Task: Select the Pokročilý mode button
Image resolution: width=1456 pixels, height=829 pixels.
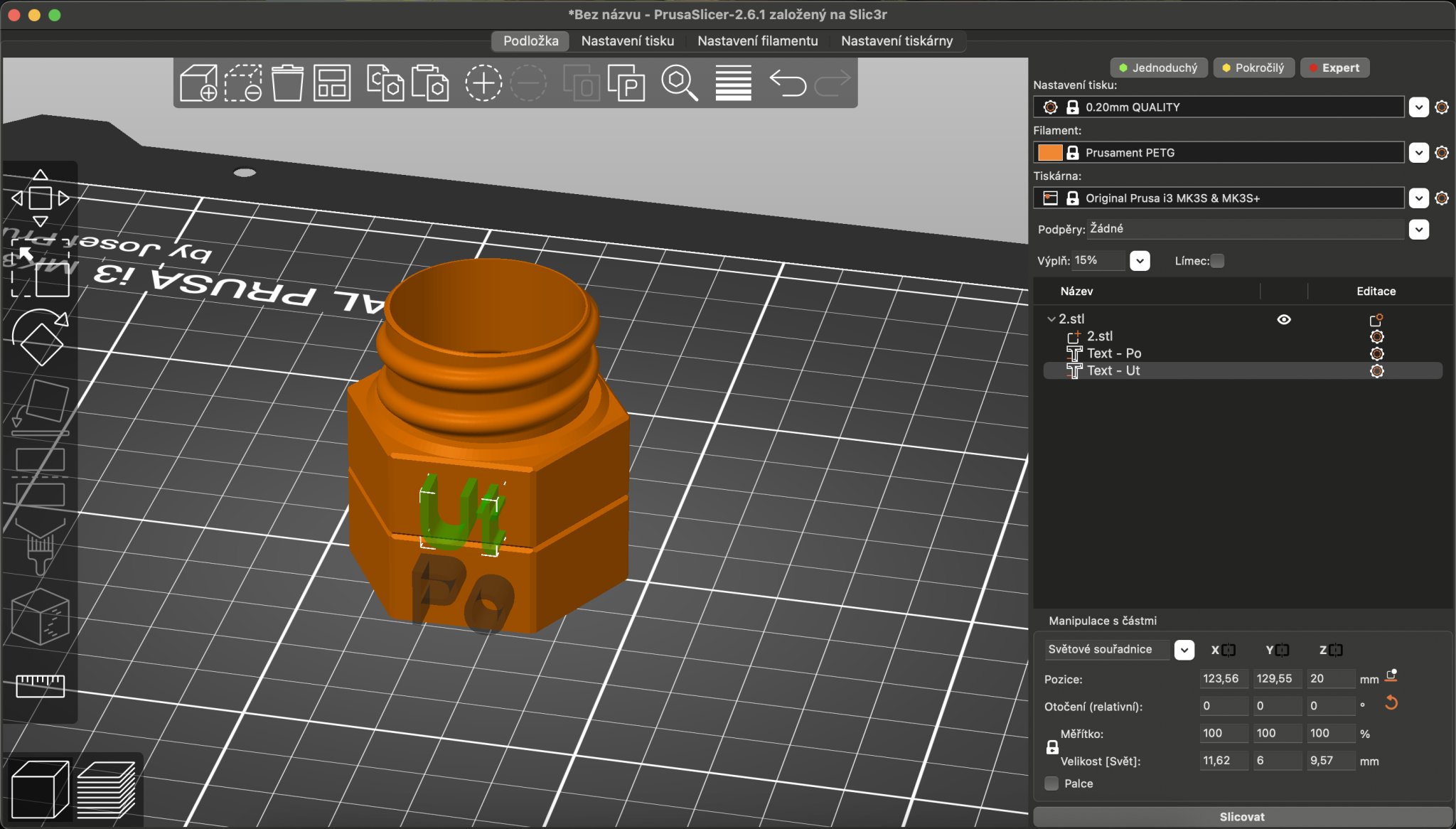Action: pos(1253,68)
